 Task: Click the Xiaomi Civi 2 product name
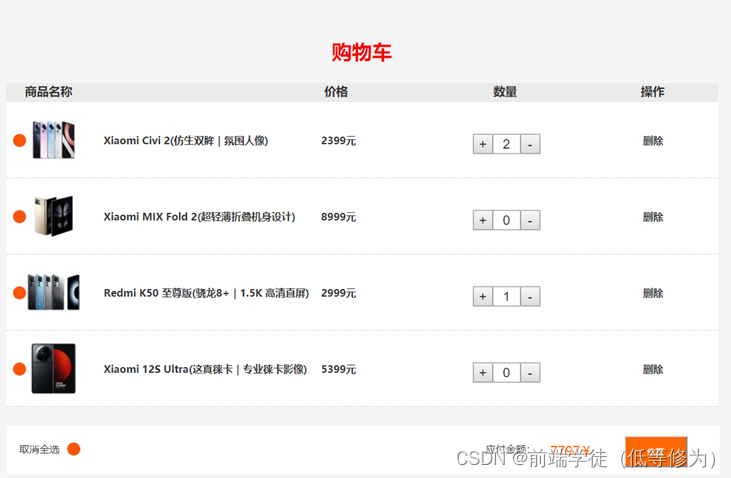186,141
